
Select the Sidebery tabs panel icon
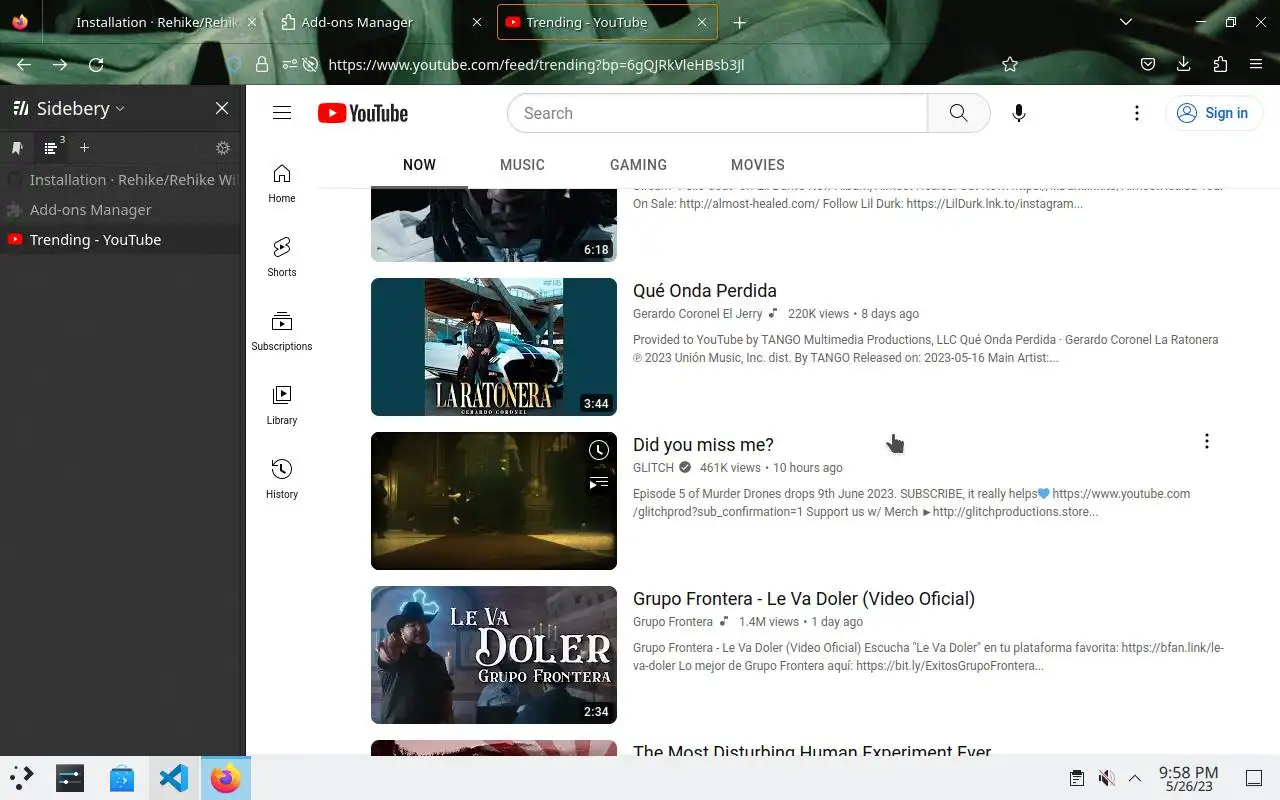(51, 148)
